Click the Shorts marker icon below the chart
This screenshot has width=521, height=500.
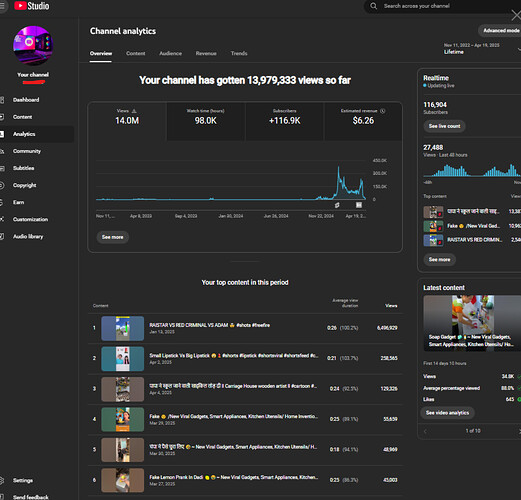click(x=337, y=205)
